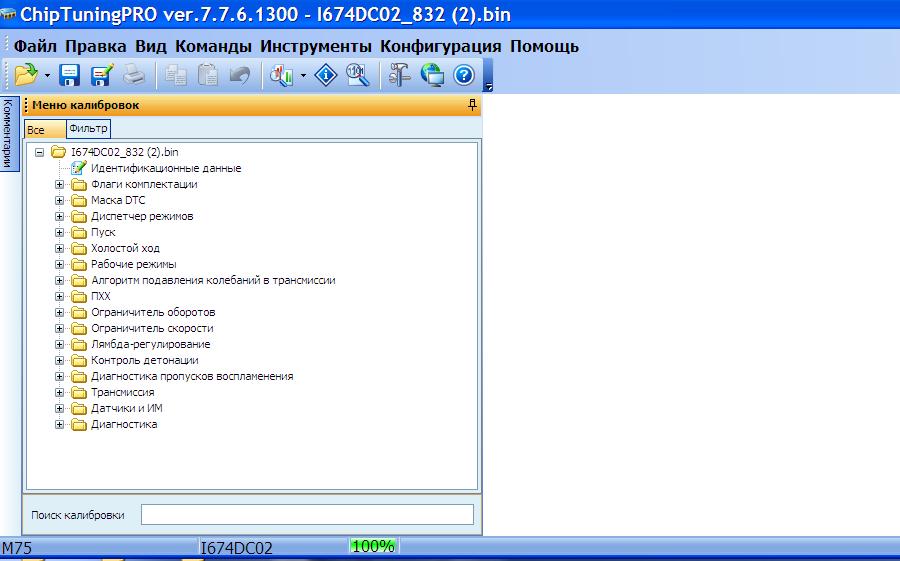Expand the Ограничитель оборотов folder
The height and width of the screenshot is (561, 900).
coord(59,312)
